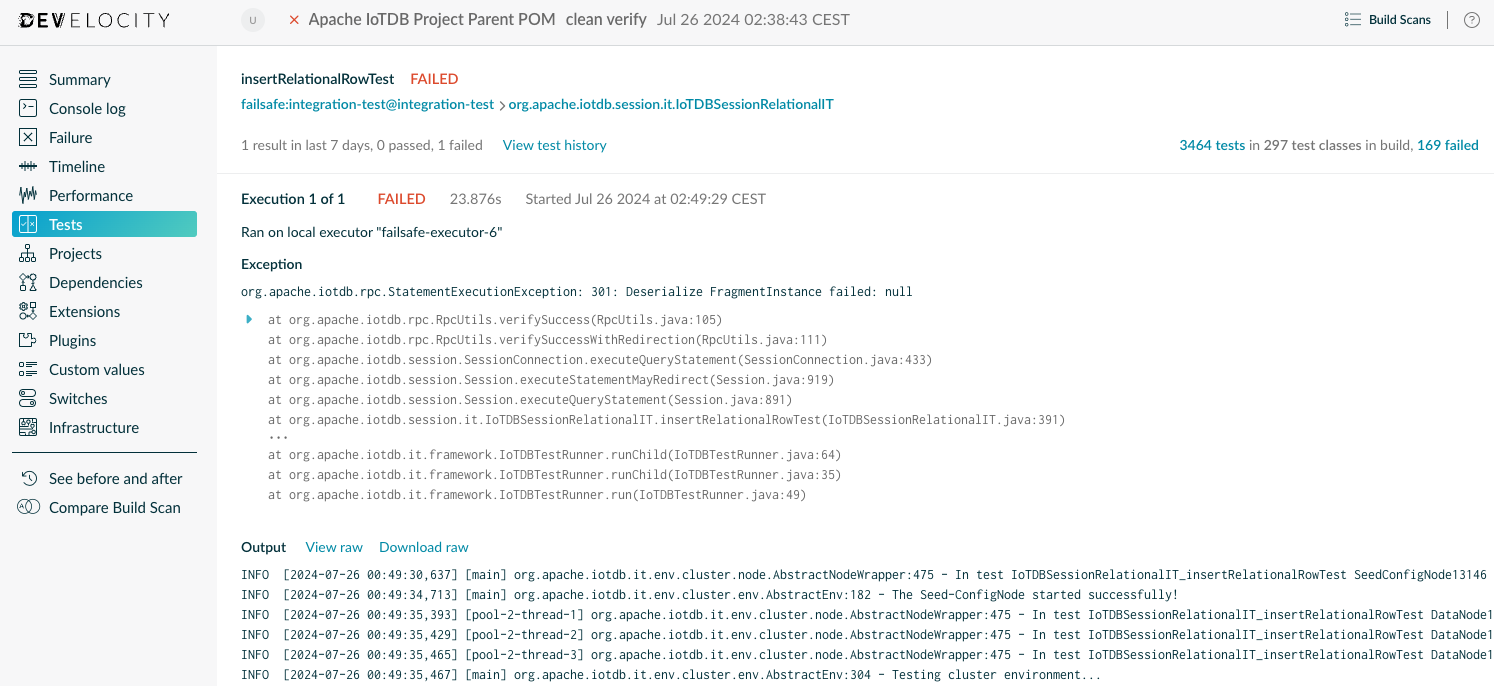Open the Infrastructure section
This screenshot has width=1494, height=686.
(95, 427)
